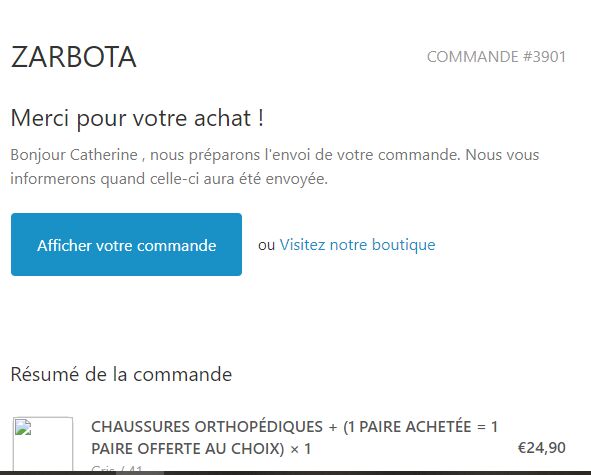Image resolution: width=591 pixels, height=475 pixels.
Task: Click the 'PAIRE OFFERTE AU CHOIX' line
Action: 188,449
